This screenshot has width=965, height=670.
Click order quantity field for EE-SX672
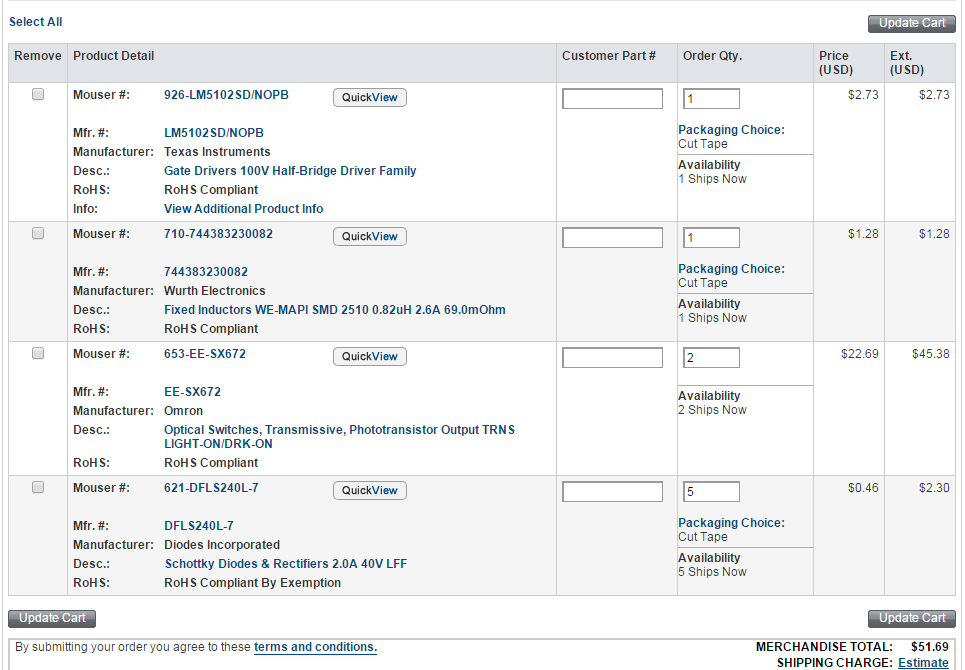click(711, 358)
